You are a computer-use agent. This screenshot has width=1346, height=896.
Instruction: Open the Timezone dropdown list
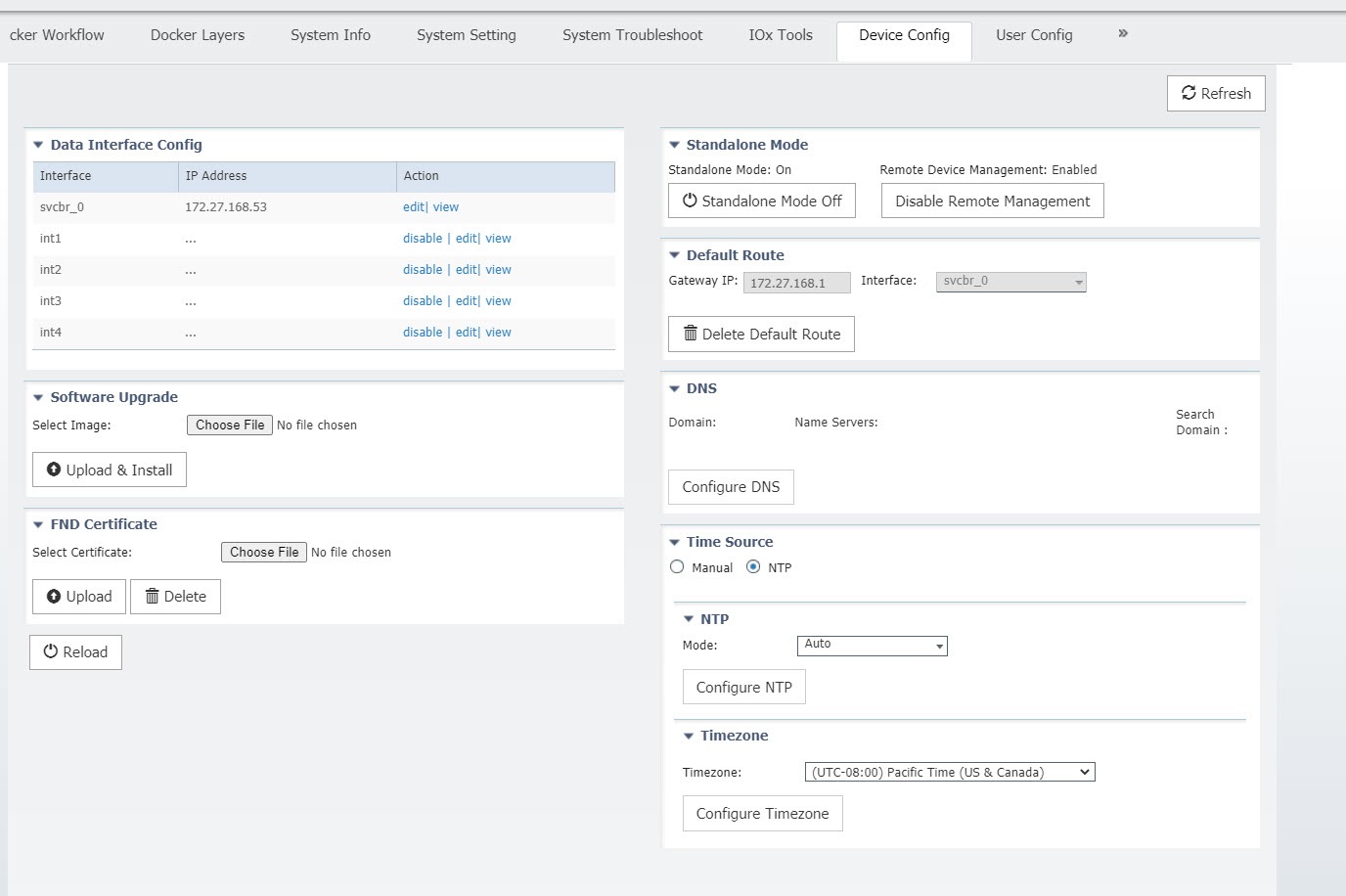[x=949, y=772]
